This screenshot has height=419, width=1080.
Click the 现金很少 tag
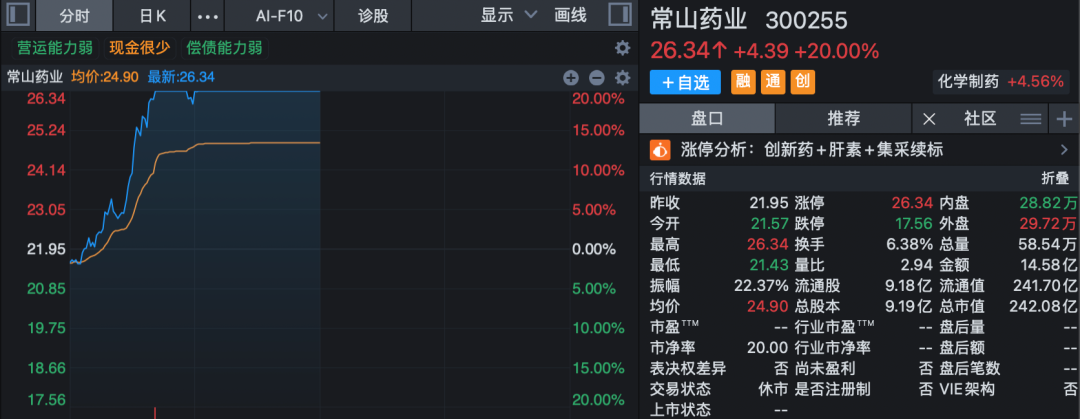tap(139, 48)
